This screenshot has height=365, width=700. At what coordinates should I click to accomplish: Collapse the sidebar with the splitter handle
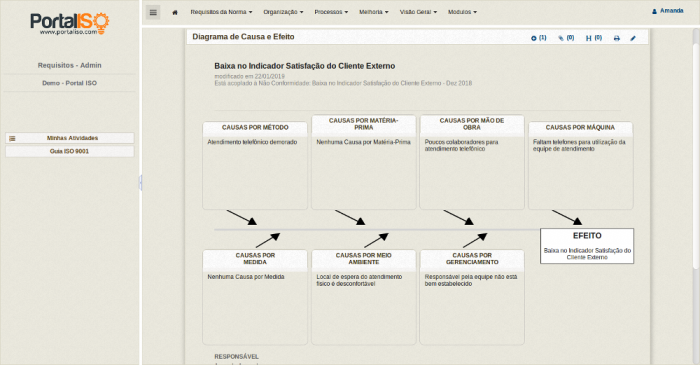(141, 182)
